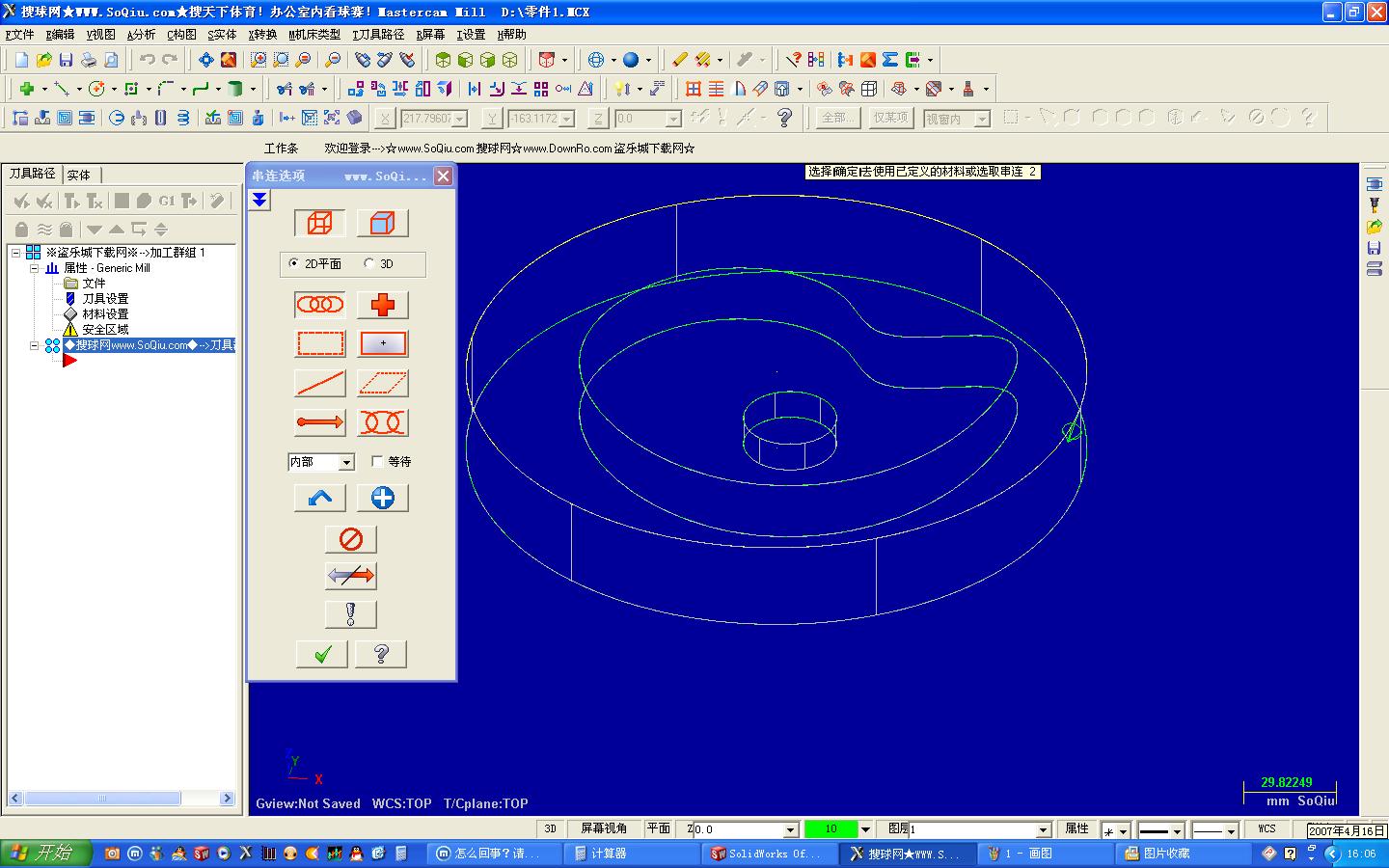The image size is (1389, 868).
Task: Click the green color swatch showing 10
Action: 831,829
